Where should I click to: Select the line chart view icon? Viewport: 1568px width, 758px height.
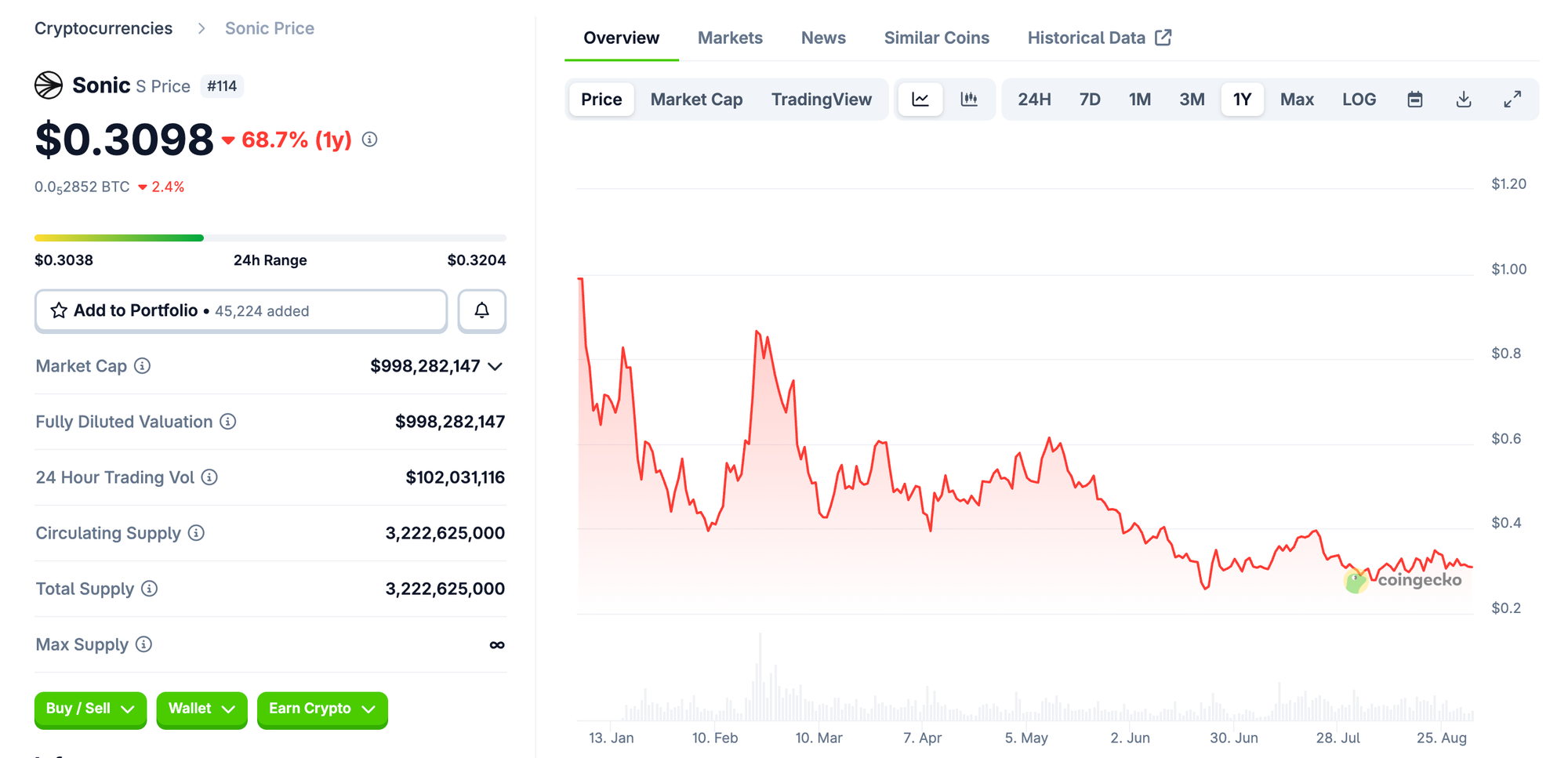pyautogui.click(x=920, y=100)
